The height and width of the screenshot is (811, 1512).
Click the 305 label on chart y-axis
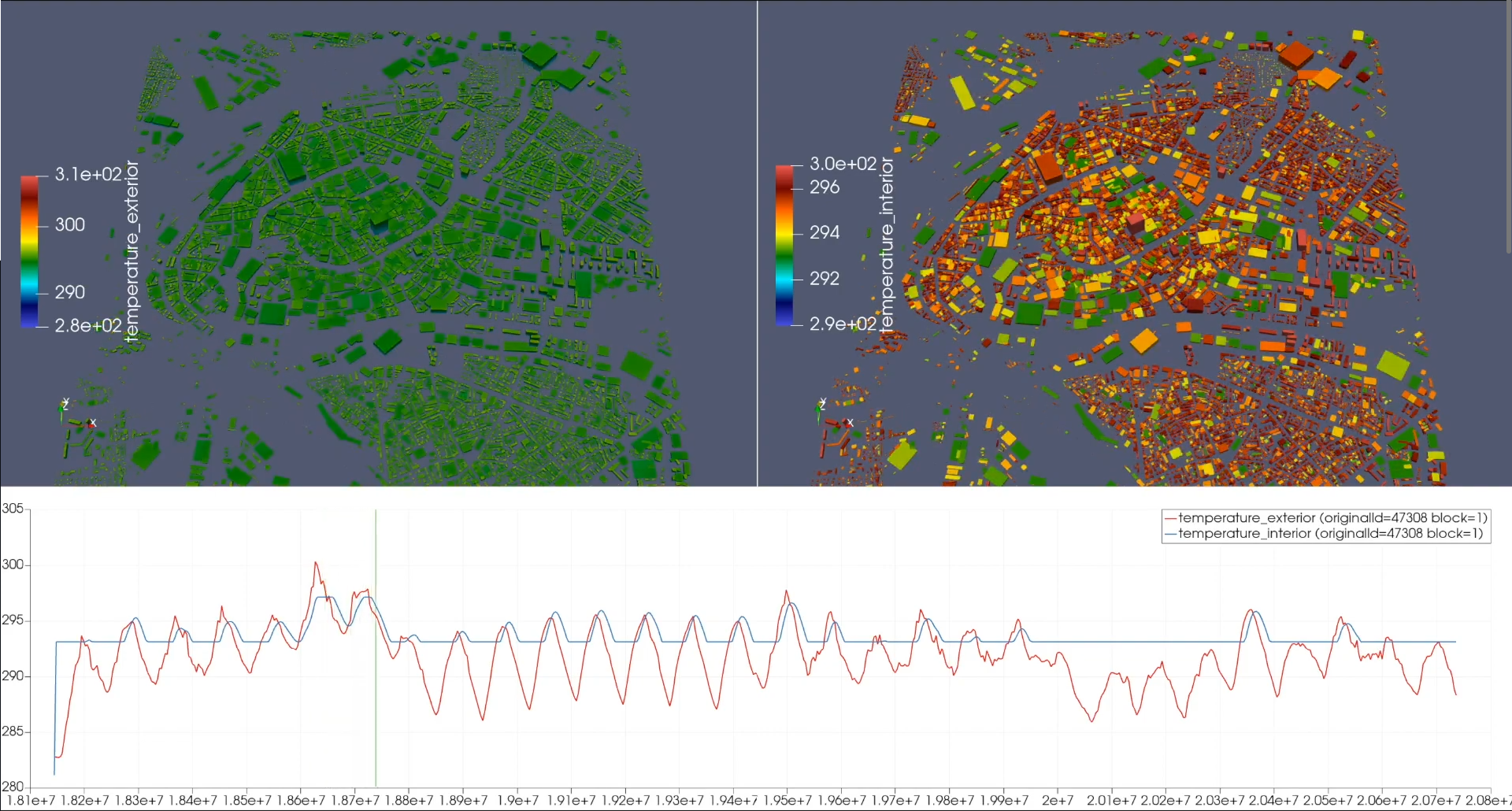point(13,509)
